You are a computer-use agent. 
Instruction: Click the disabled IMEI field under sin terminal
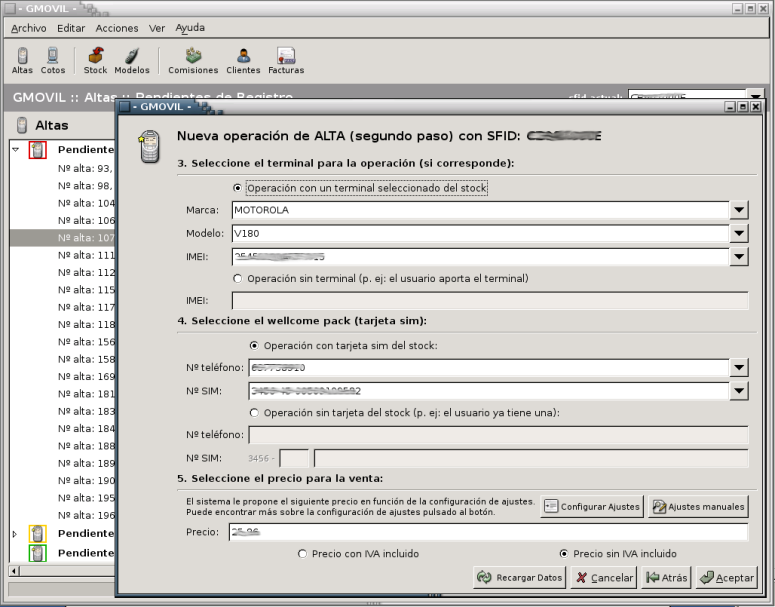pos(490,301)
